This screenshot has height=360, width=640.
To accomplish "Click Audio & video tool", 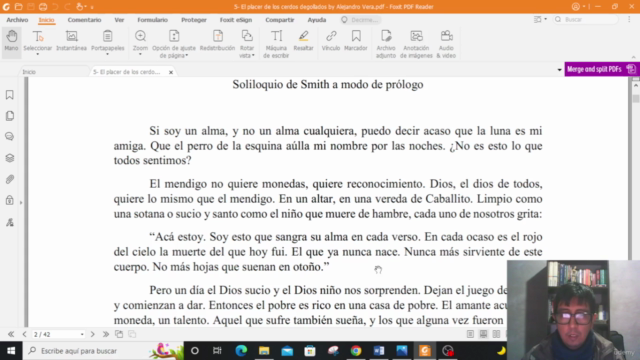I will point(446,44).
